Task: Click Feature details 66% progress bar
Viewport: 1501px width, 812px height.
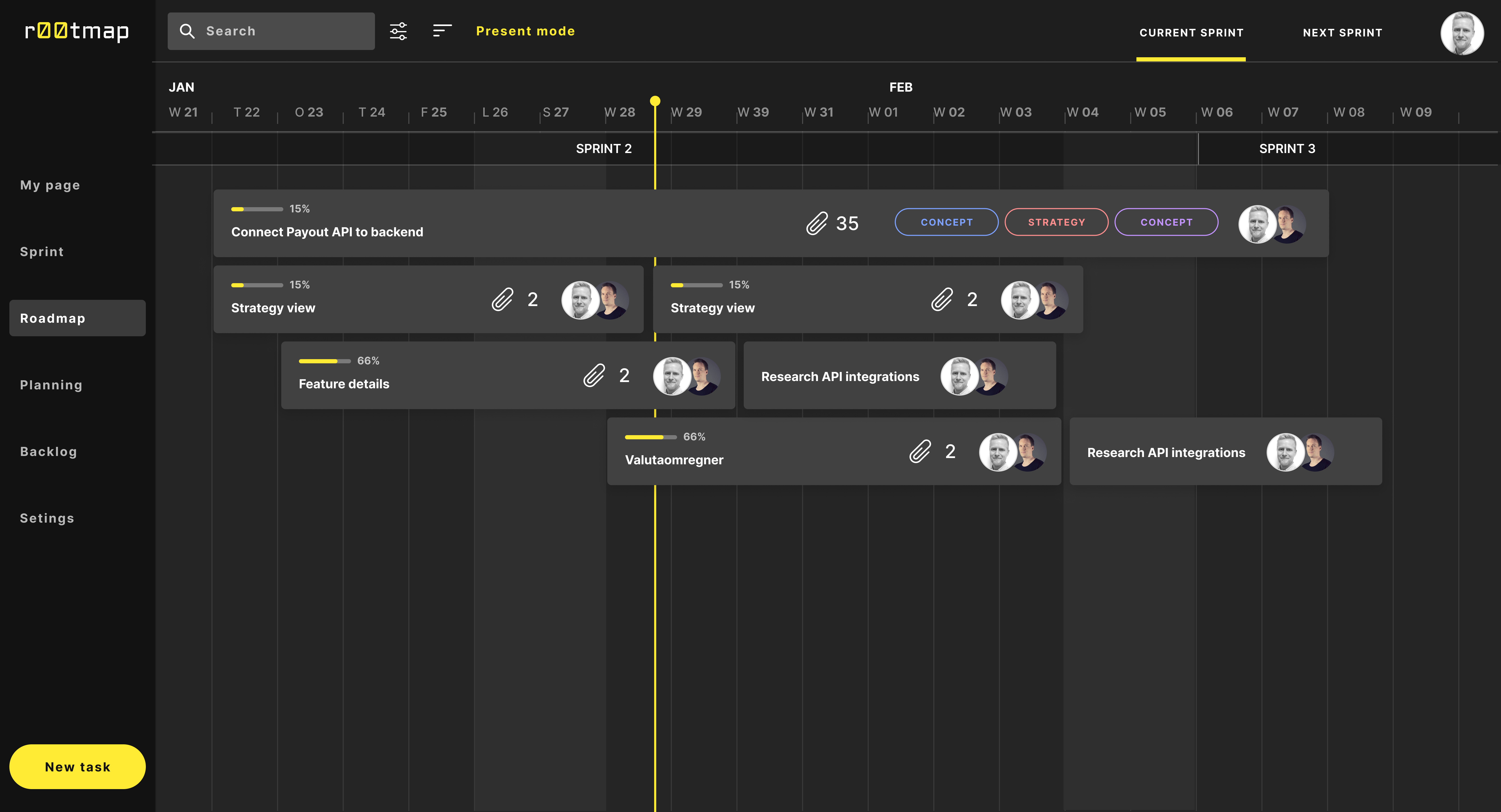Action: tap(324, 361)
